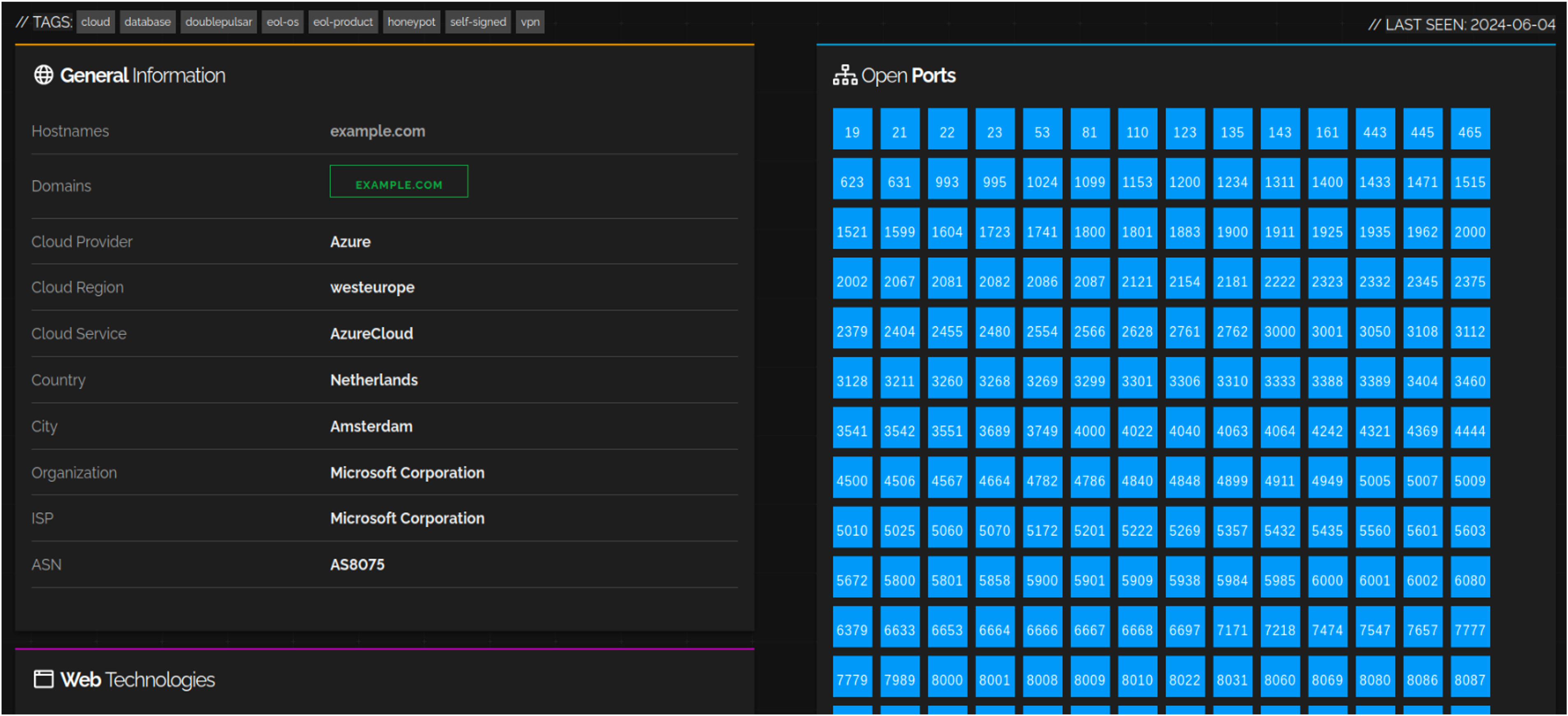Click the AS8075 ASN value

click(x=357, y=564)
